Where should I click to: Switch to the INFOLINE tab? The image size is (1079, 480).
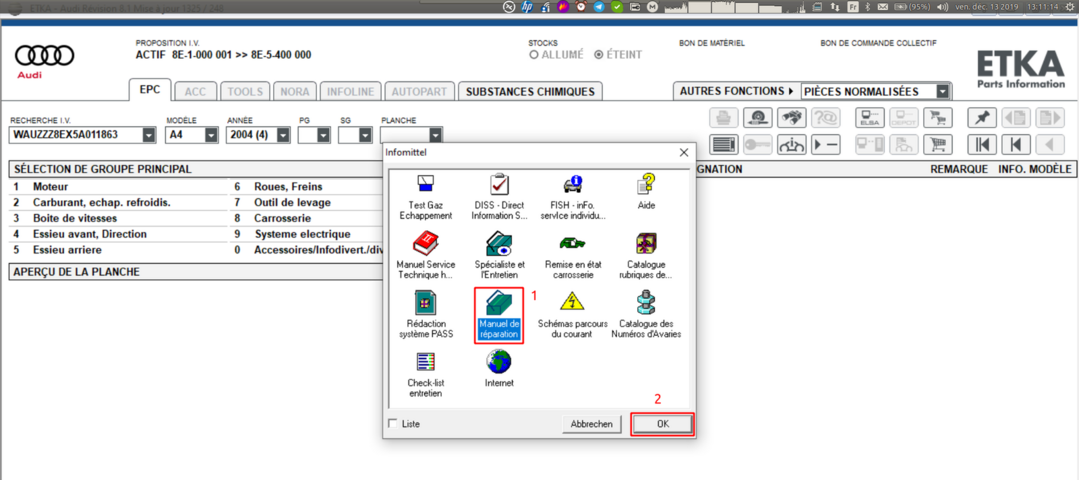point(350,91)
